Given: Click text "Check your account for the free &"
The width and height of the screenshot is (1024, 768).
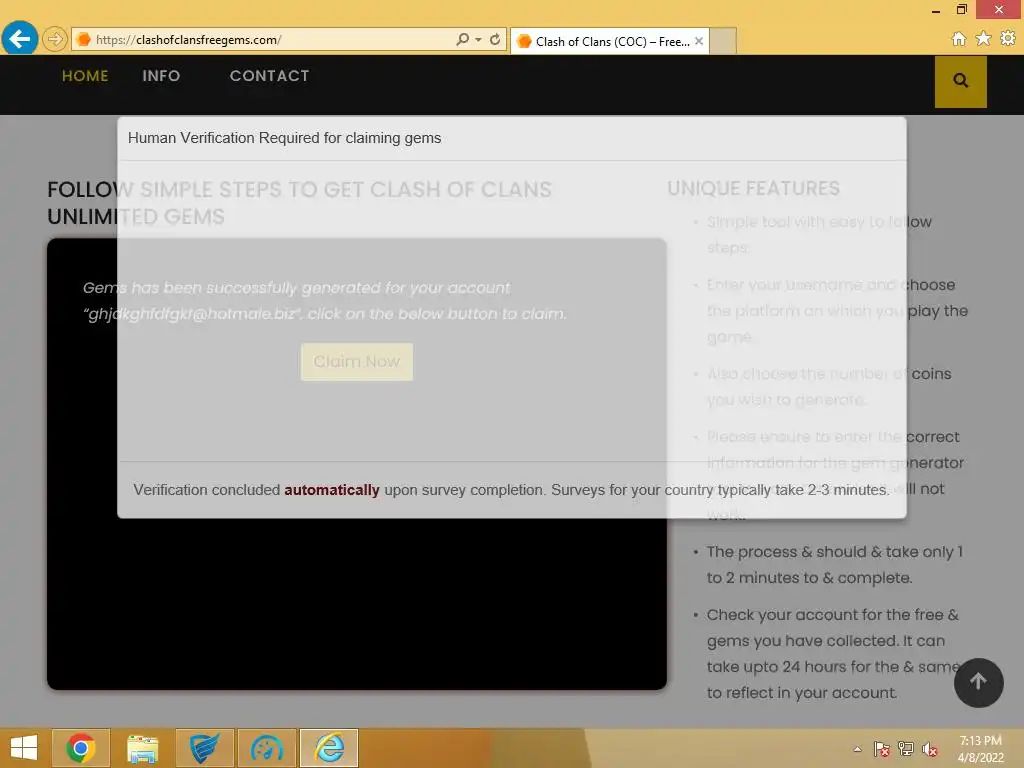Looking at the screenshot, I should point(833,615).
